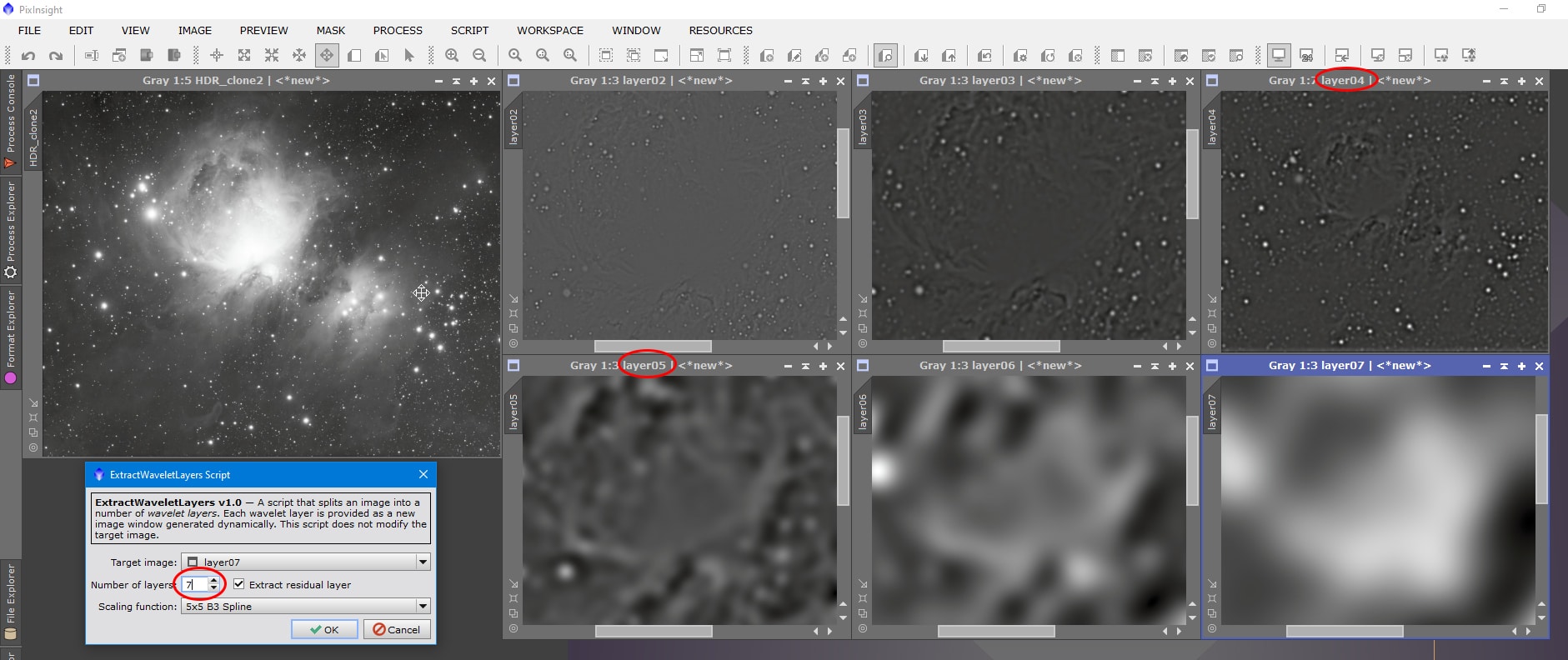Select the Zoom Out magnifier tool
1568x660 pixels.
479,56
